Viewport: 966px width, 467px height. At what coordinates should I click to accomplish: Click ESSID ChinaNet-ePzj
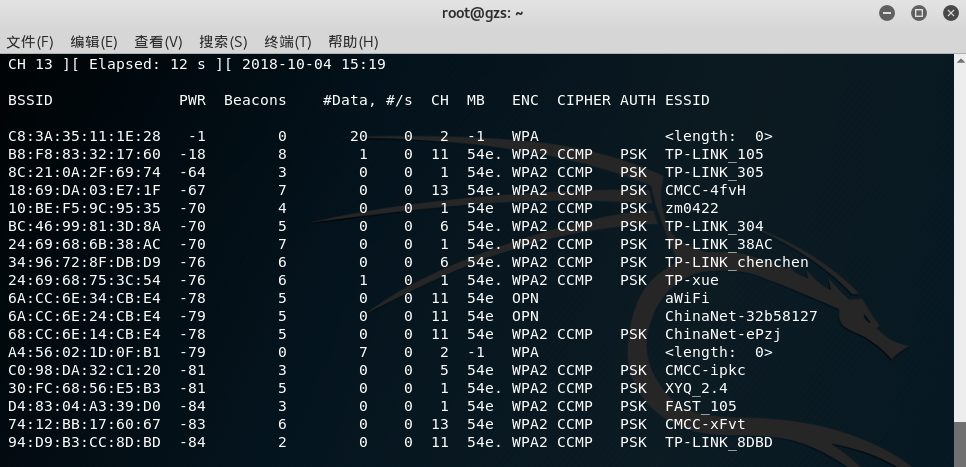coord(723,334)
